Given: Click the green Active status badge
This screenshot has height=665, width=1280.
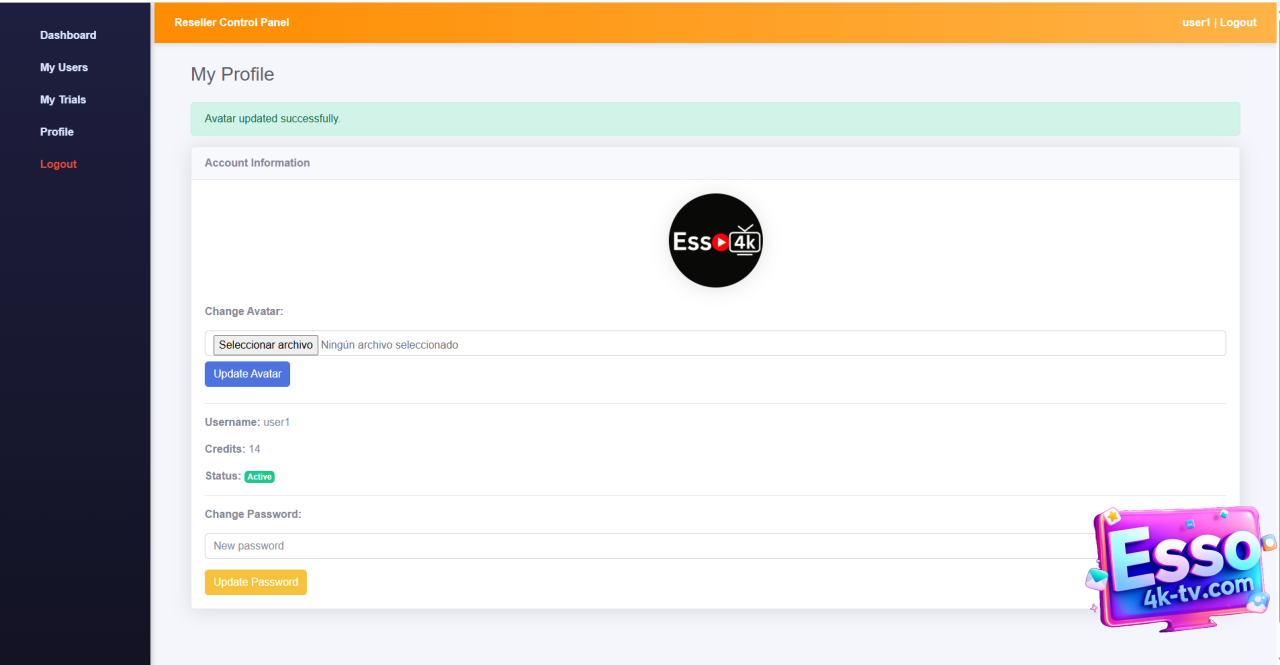Looking at the screenshot, I should click(x=260, y=477).
